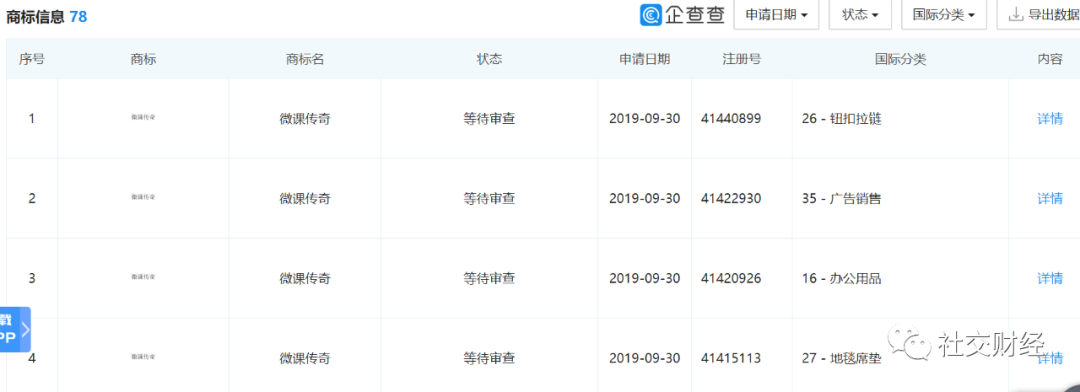Click the 注册号 column header

(741, 59)
